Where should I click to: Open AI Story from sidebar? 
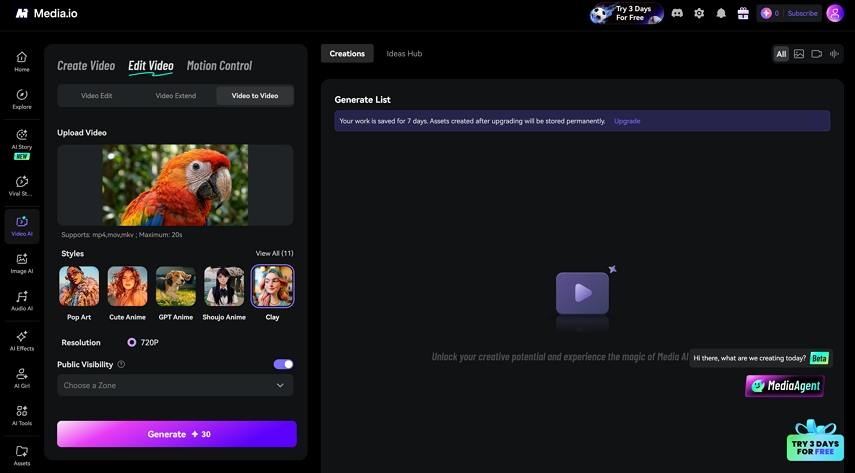tap(22, 143)
